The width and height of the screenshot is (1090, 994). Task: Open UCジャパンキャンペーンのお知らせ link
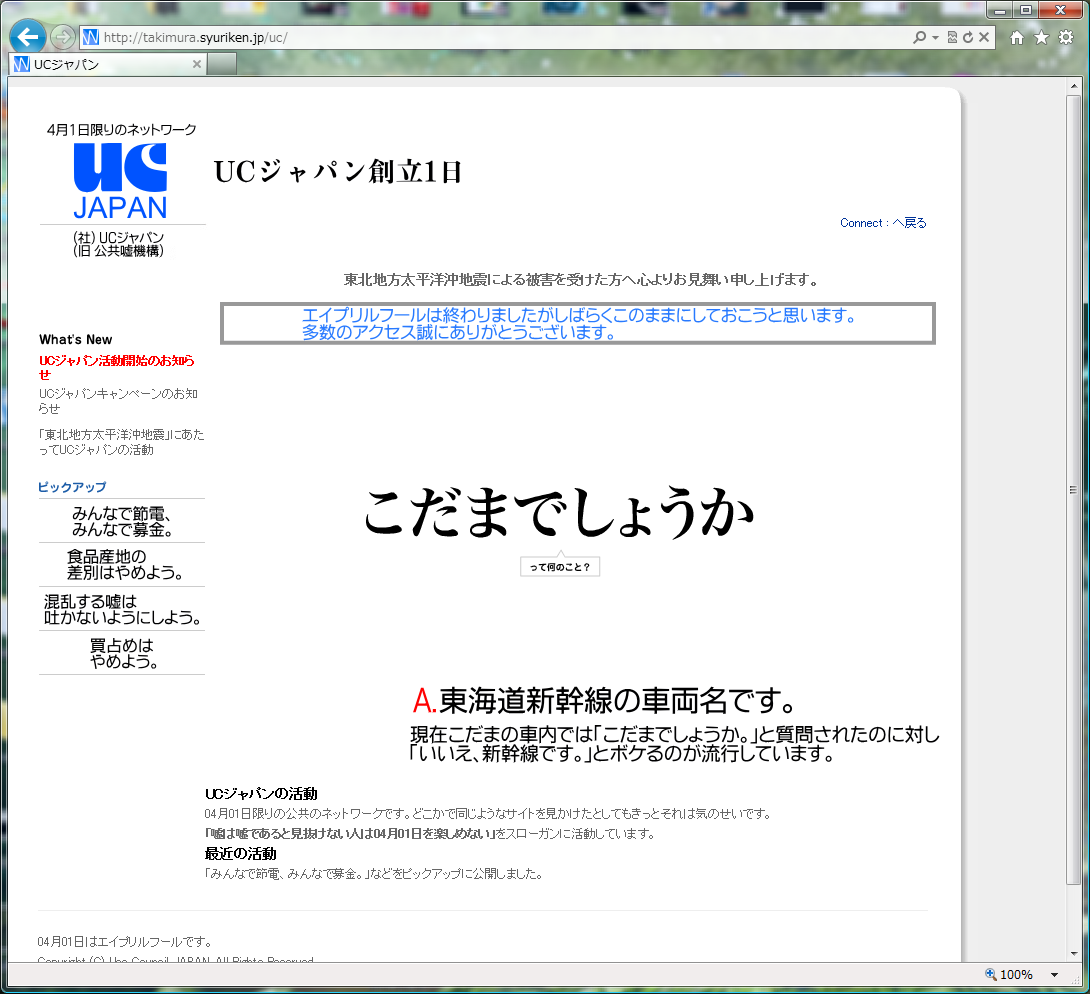tap(118, 401)
